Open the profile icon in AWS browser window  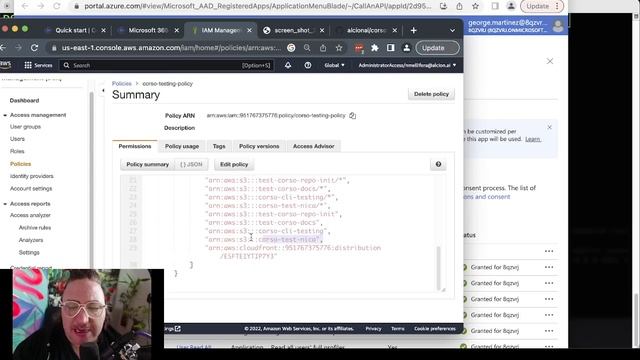(407, 48)
